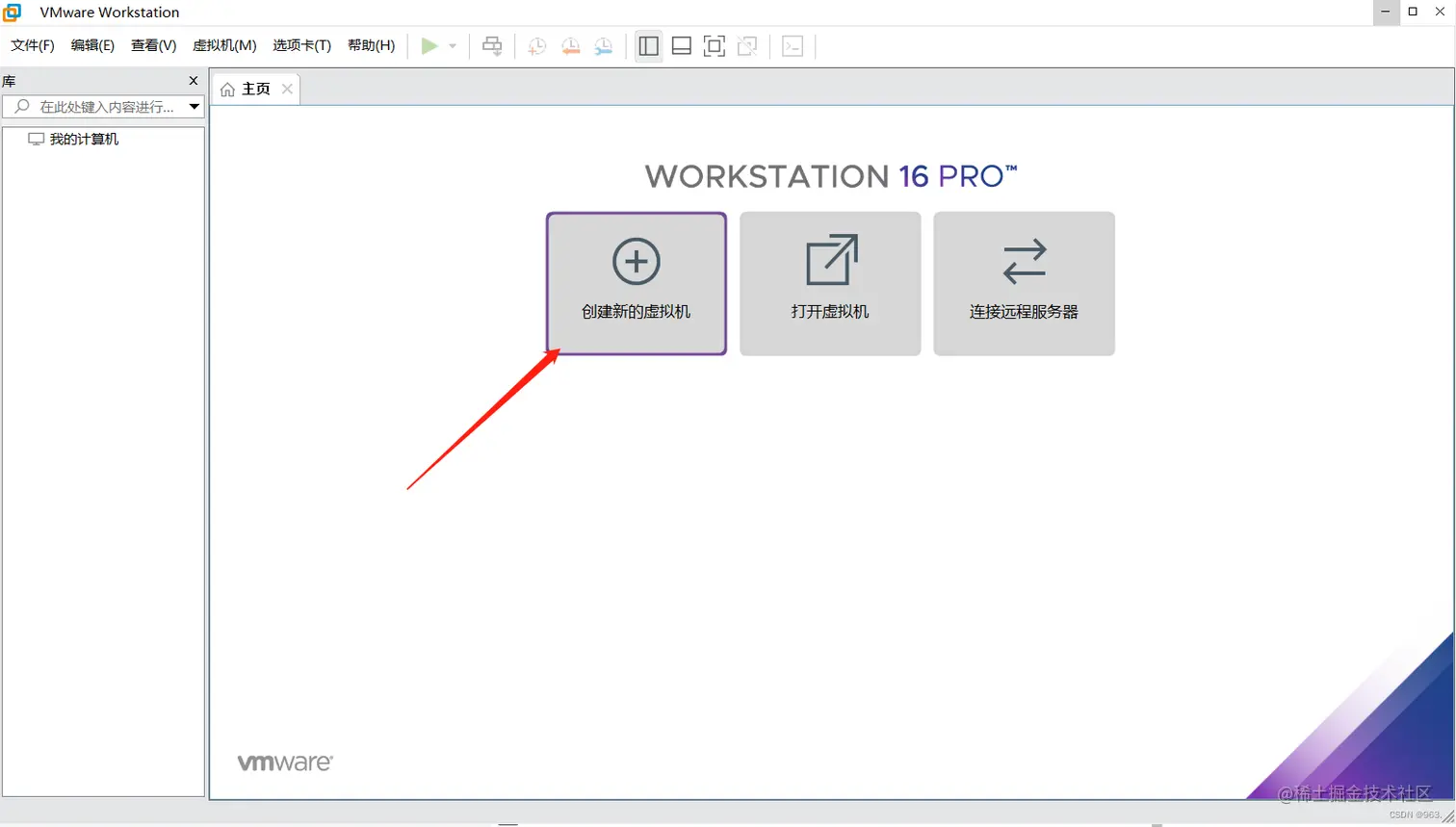Click send Ctrl+Alt+Del toolbar icon

492,46
